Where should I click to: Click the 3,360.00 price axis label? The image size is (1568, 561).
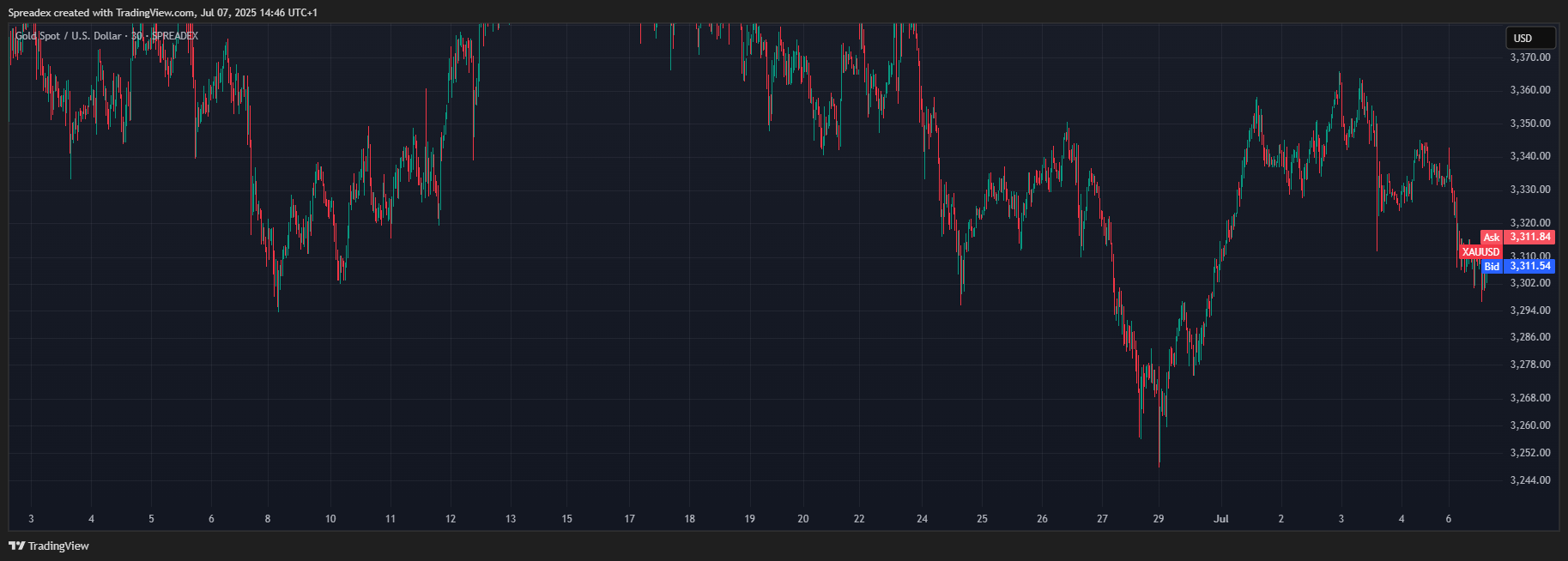1530,90
